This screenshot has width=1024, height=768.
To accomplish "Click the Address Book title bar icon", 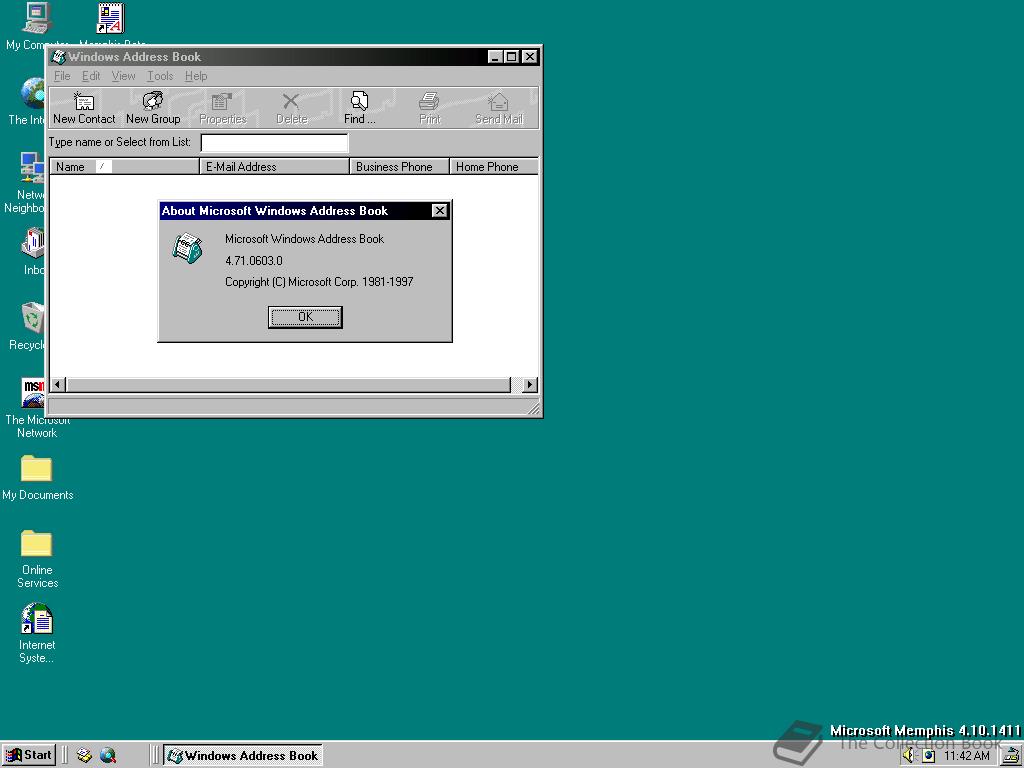I will tap(59, 57).
